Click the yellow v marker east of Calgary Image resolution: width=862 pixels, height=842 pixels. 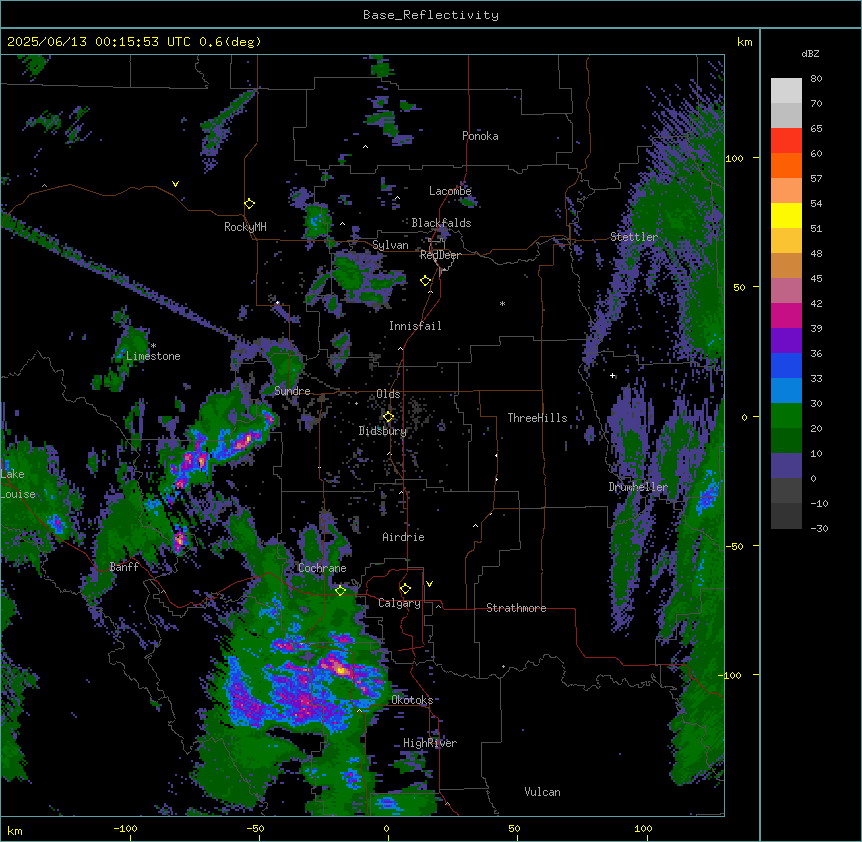click(429, 584)
